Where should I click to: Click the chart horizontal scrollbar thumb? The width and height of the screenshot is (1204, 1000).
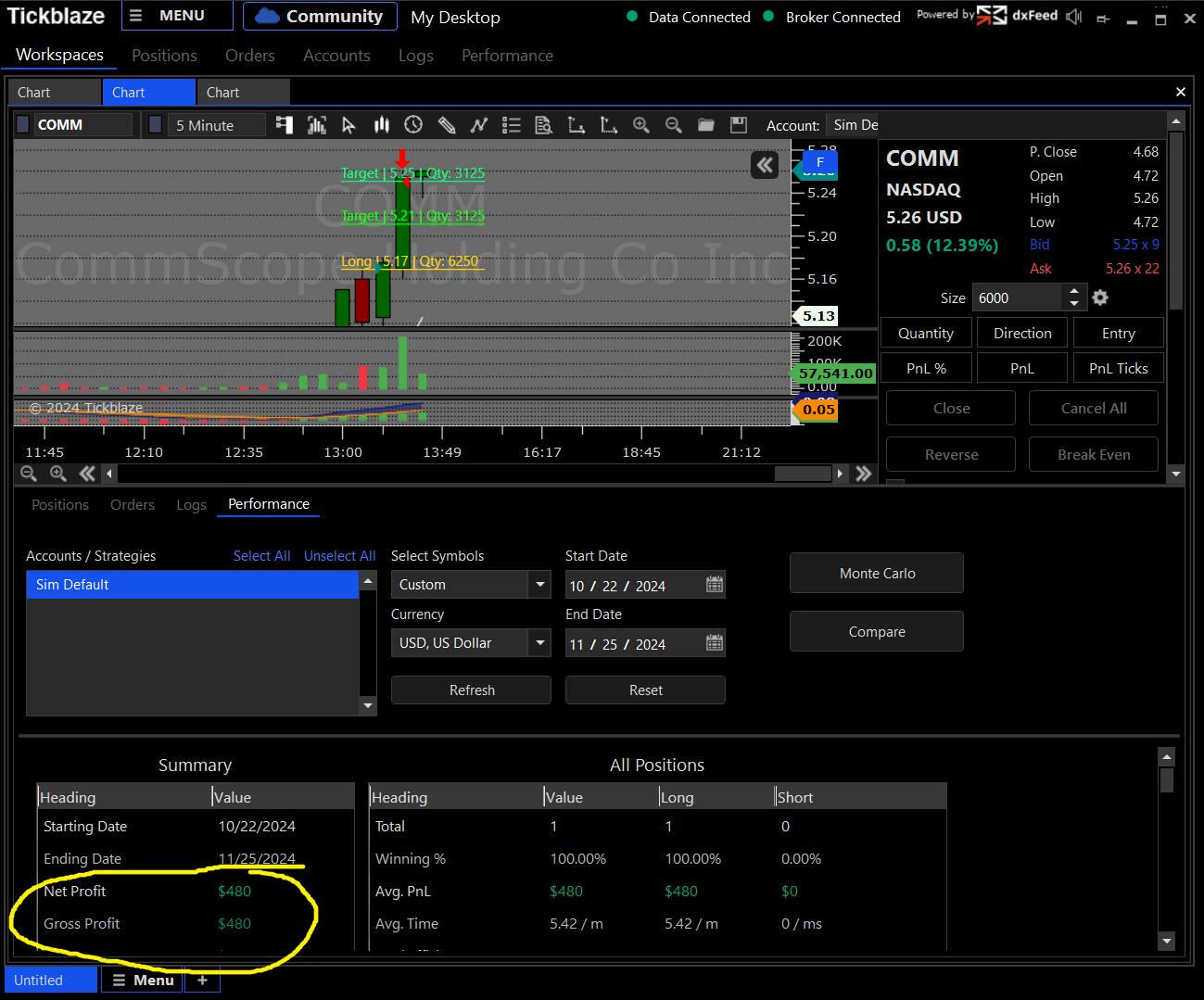(x=803, y=474)
